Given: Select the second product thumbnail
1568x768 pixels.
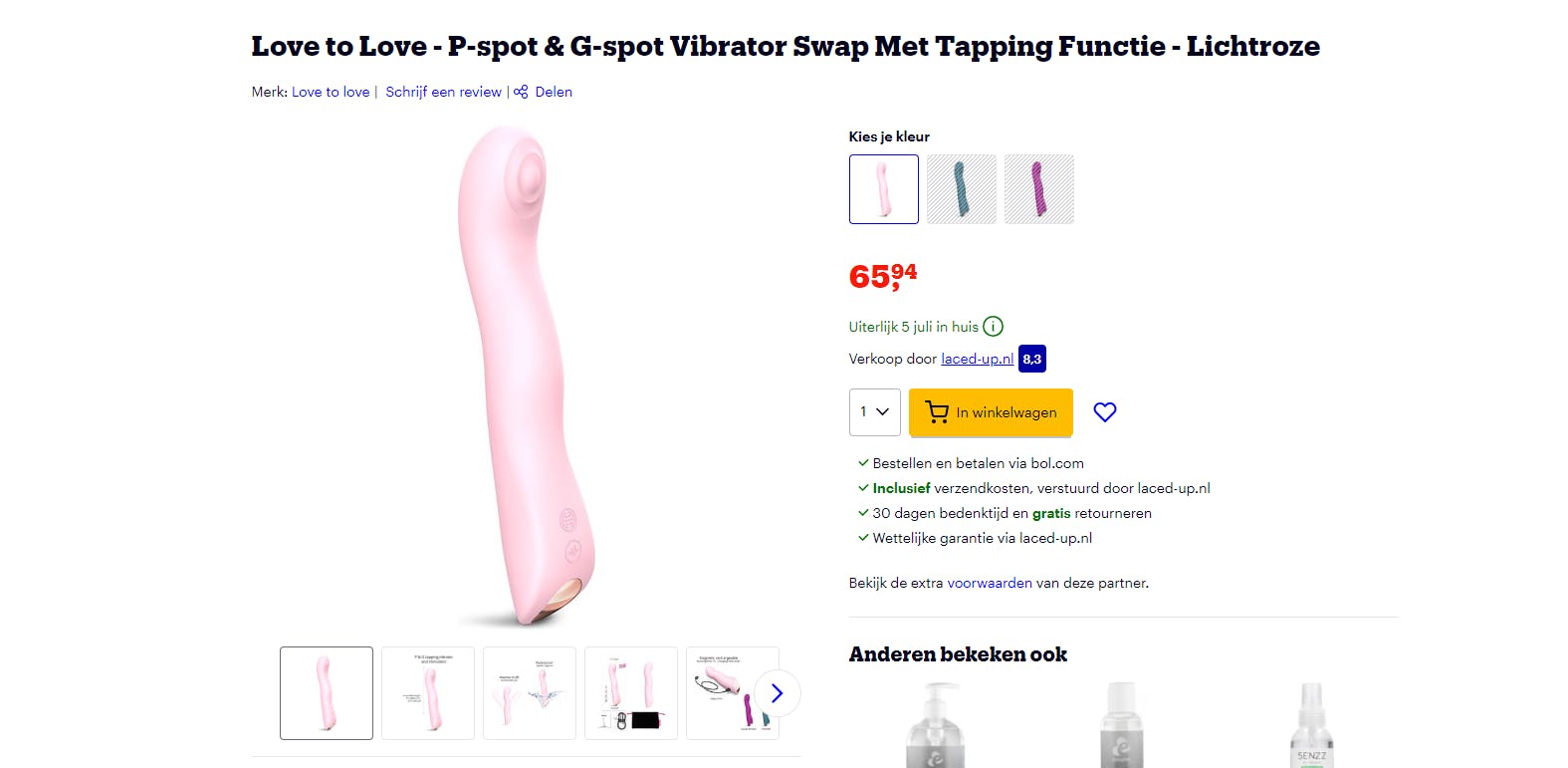Looking at the screenshot, I should tap(428, 693).
